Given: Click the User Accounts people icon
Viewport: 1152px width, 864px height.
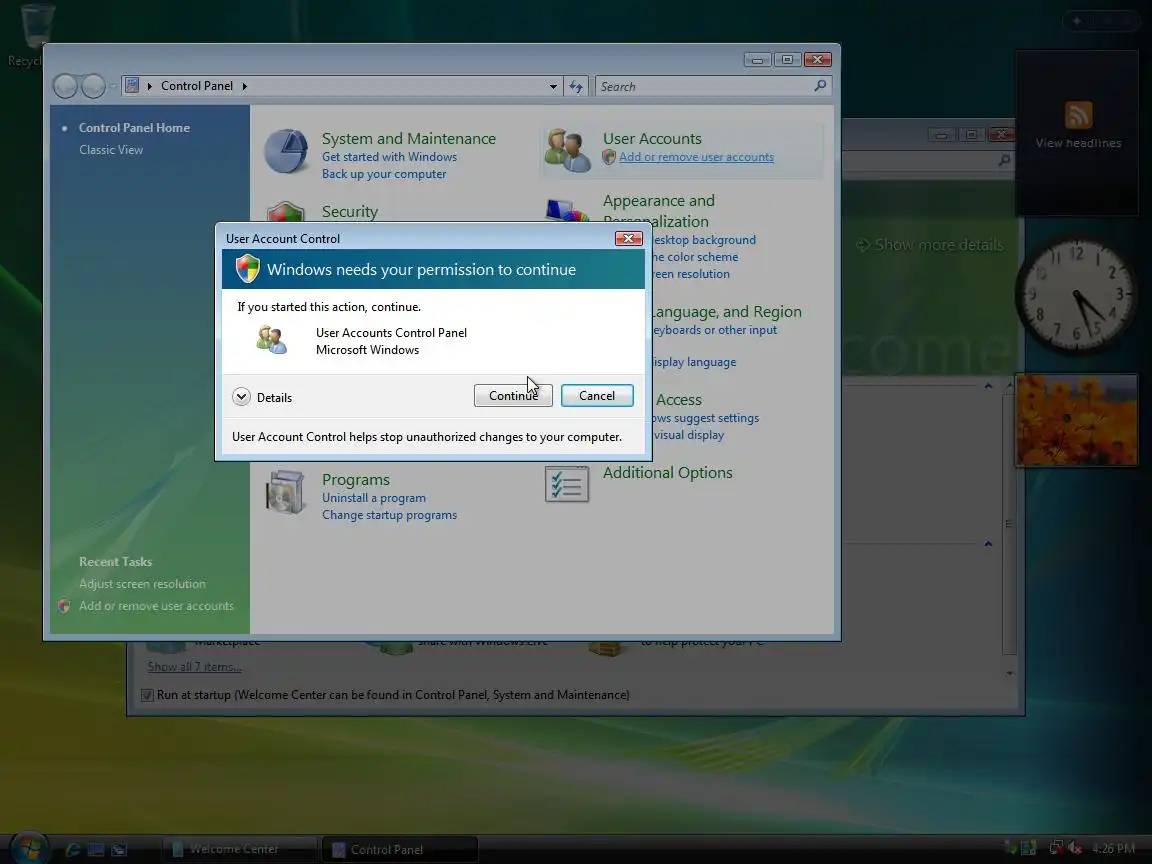Looking at the screenshot, I should (x=567, y=151).
